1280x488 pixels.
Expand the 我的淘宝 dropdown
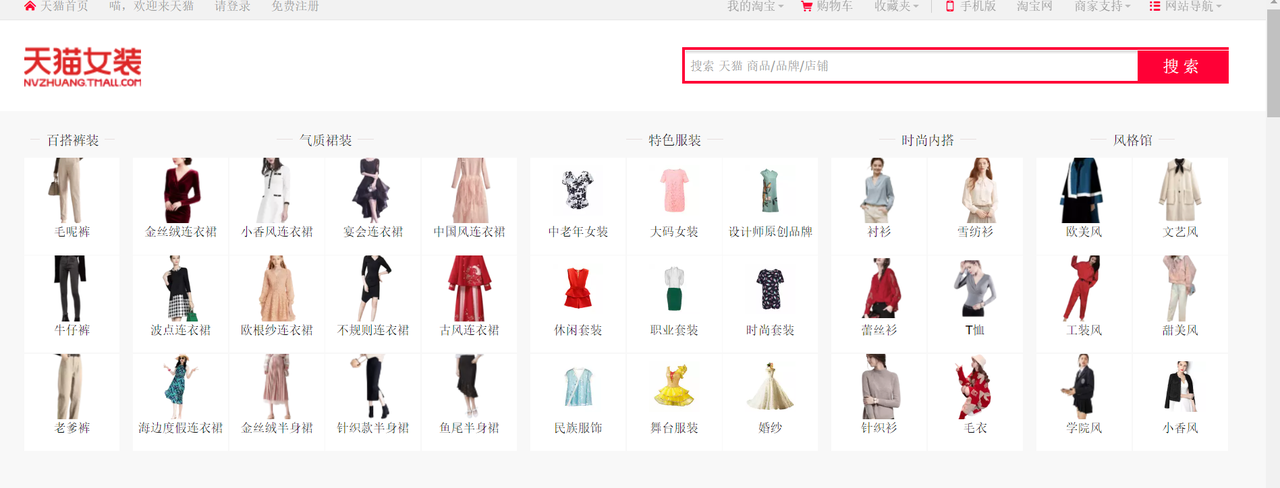756,6
